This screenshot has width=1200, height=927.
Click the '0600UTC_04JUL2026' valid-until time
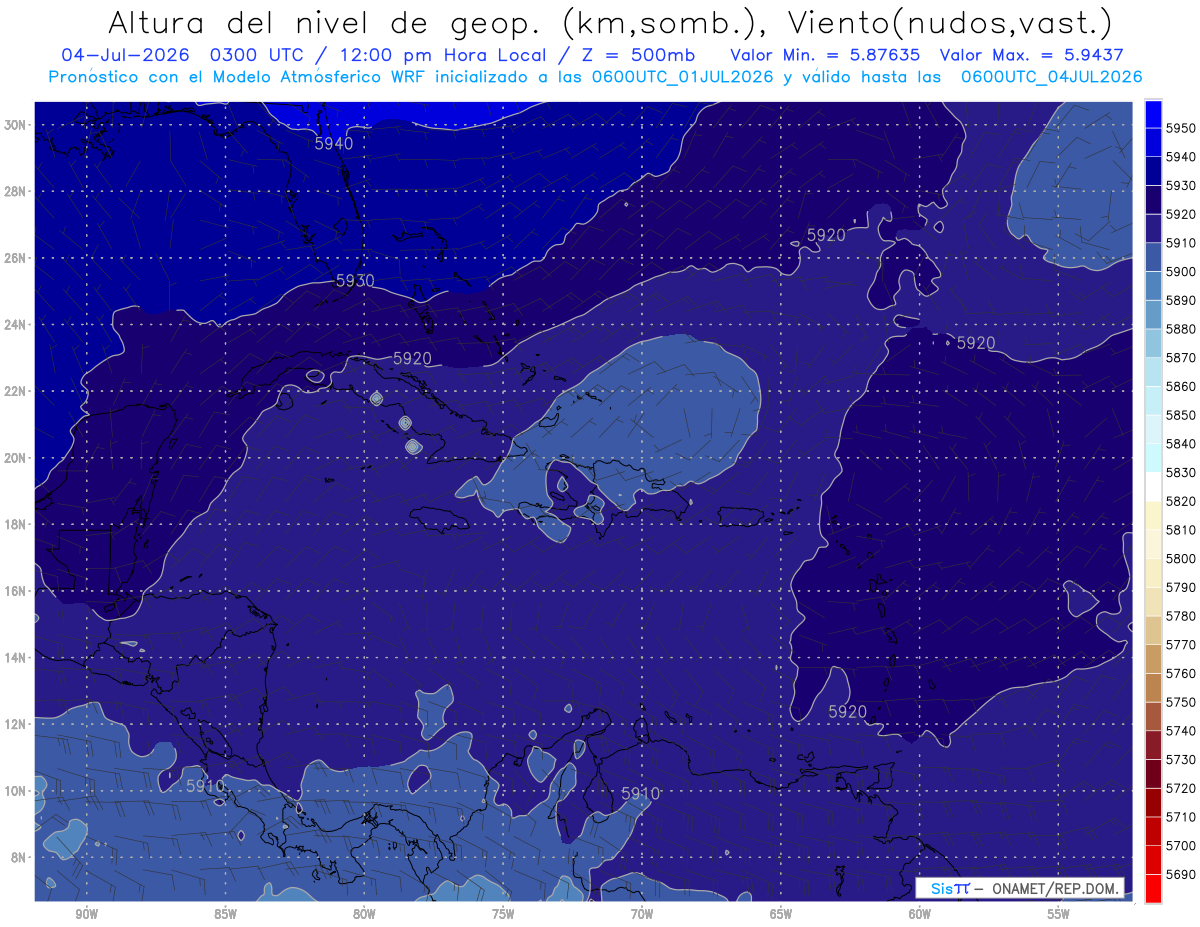tap(1051, 77)
